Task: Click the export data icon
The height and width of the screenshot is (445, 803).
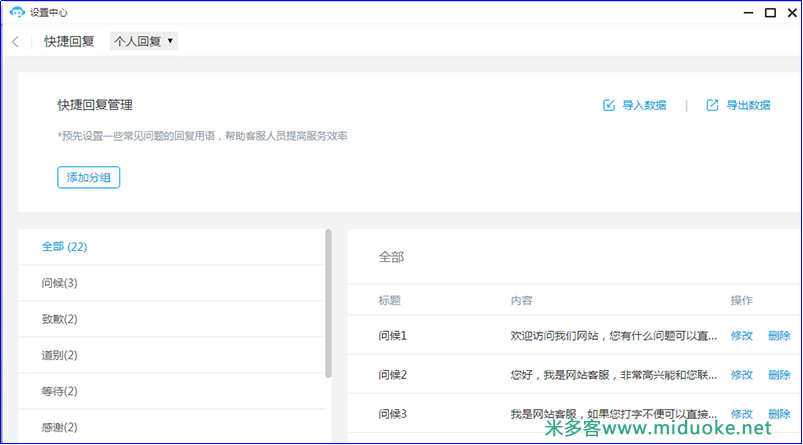Action: coord(712,105)
